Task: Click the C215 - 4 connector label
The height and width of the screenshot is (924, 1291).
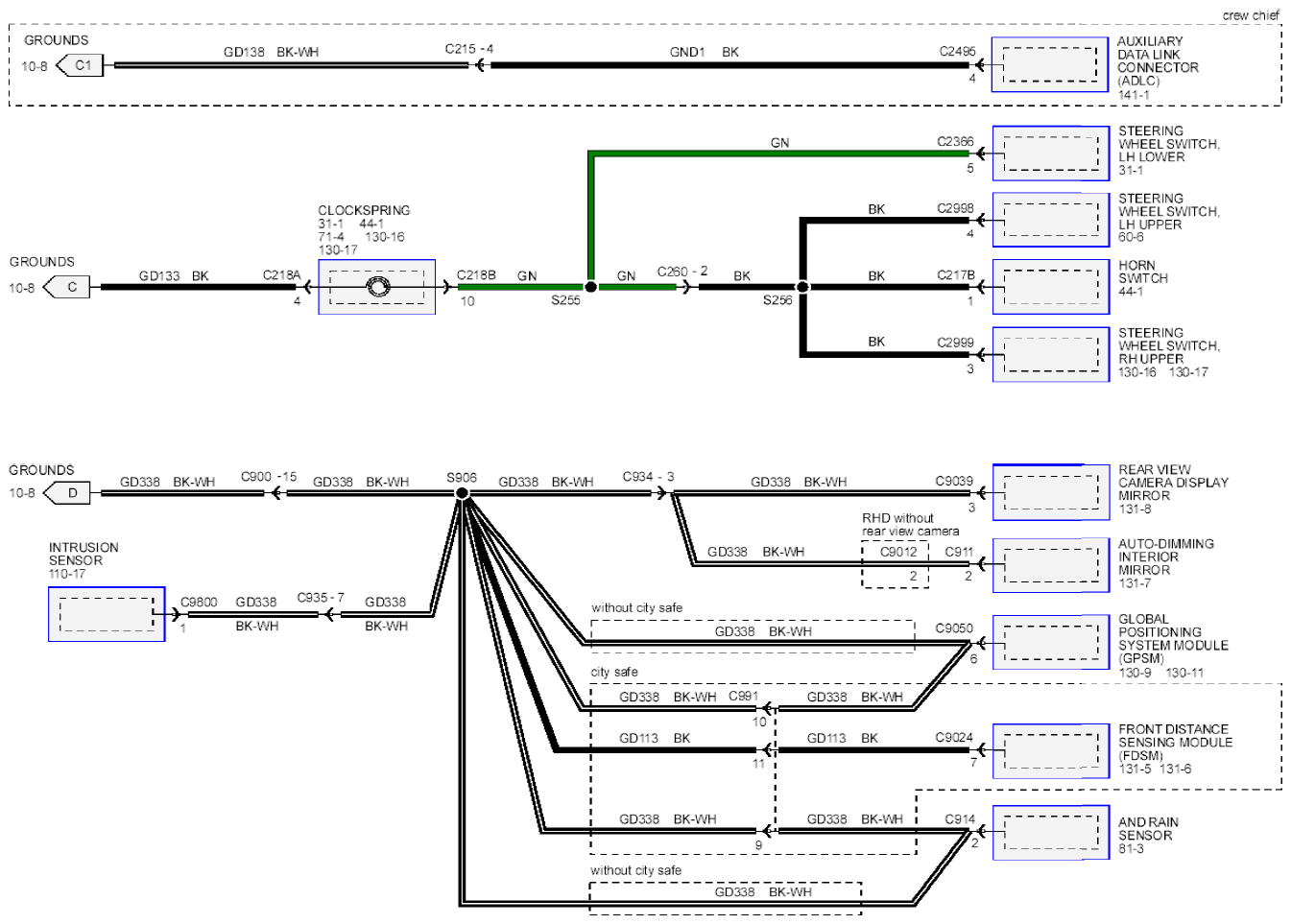Action: point(469,49)
